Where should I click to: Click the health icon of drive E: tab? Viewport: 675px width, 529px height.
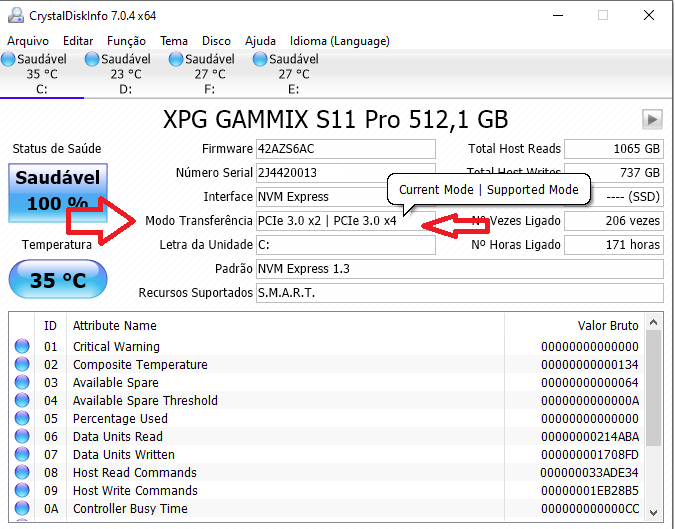[260, 59]
